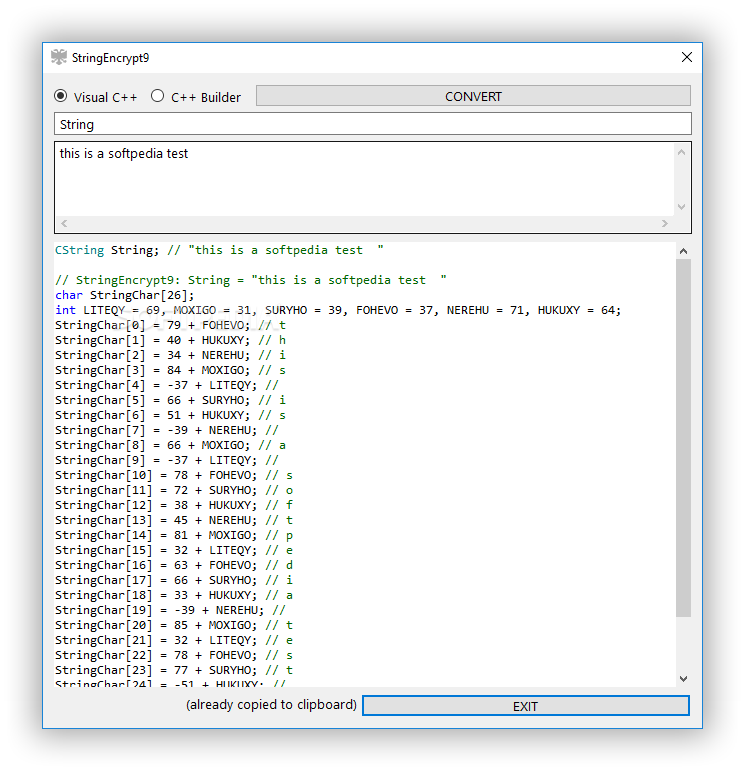
Task: Click the 'StringChar[18] = 33 + HUKUXY' line
Action: [x=174, y=595]
